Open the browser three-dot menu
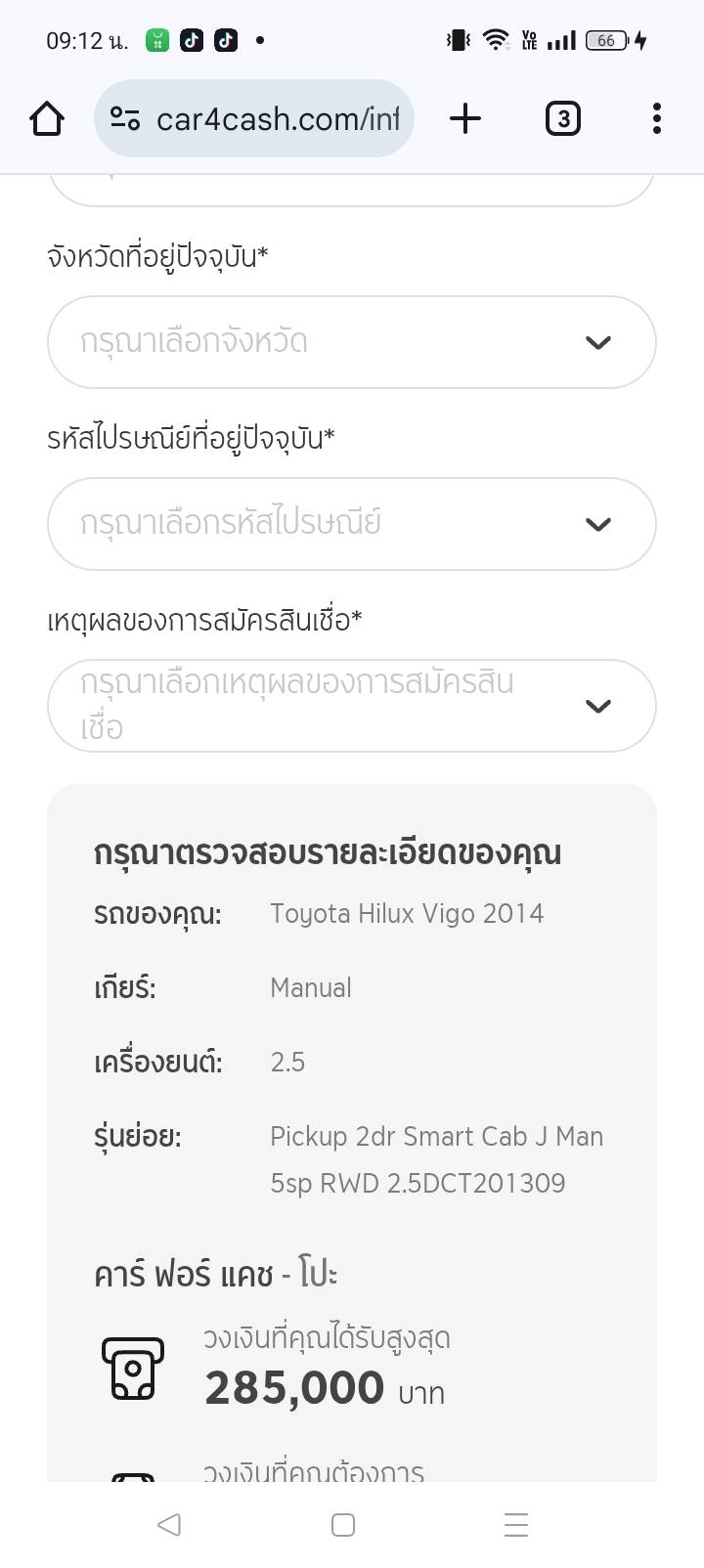This screenshot has width=704, height=1568. click(x=656, y=119)
